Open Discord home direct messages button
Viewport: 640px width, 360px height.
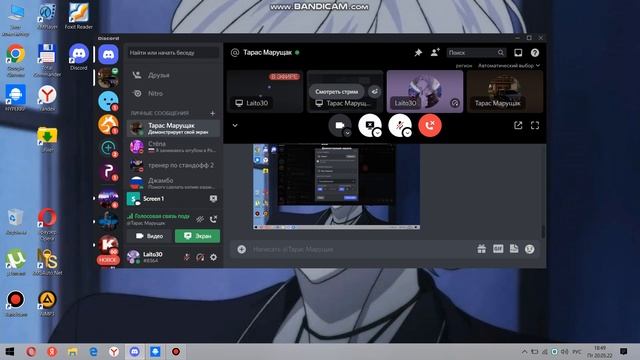tap(108, 54)
